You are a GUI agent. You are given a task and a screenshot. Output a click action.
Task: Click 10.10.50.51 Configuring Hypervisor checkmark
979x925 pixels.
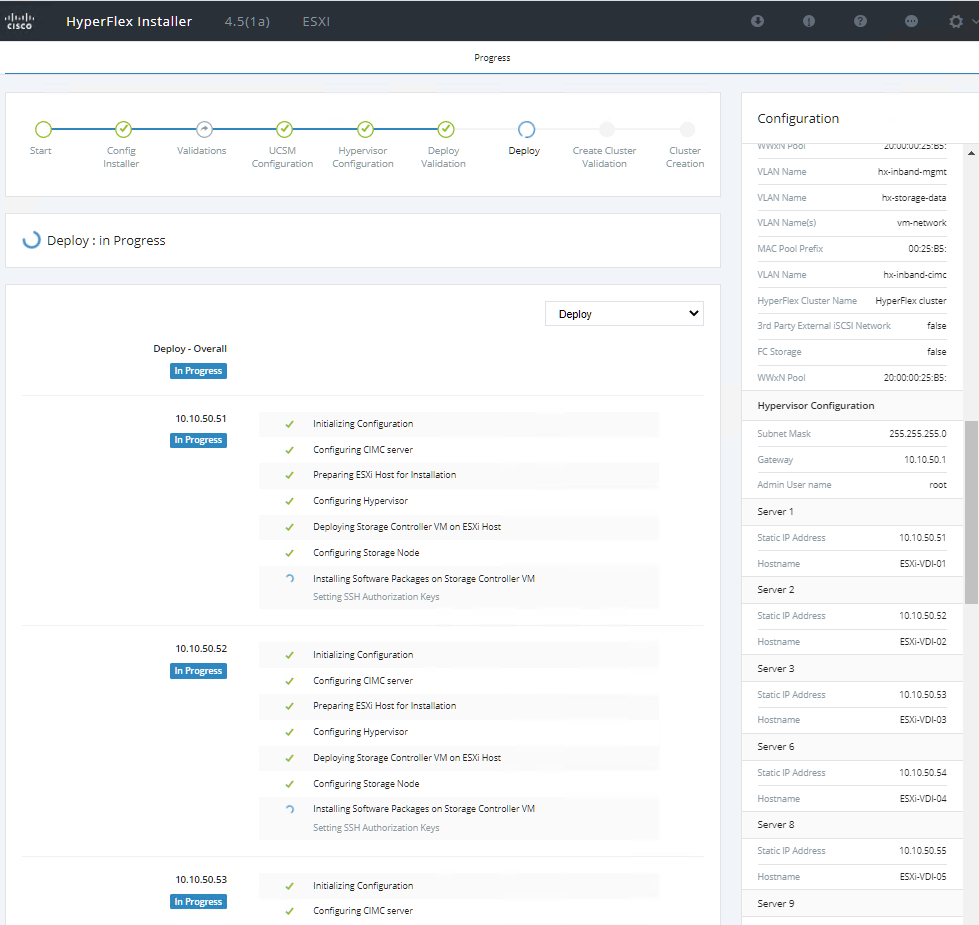290,501
